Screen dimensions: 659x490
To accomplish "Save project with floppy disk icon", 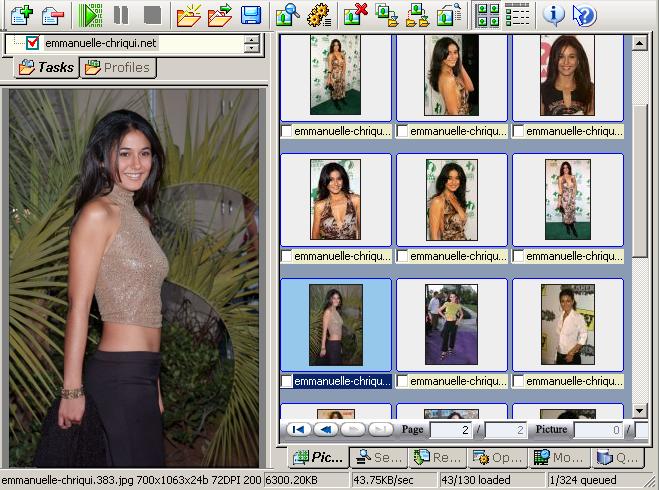I will [251, 15].
